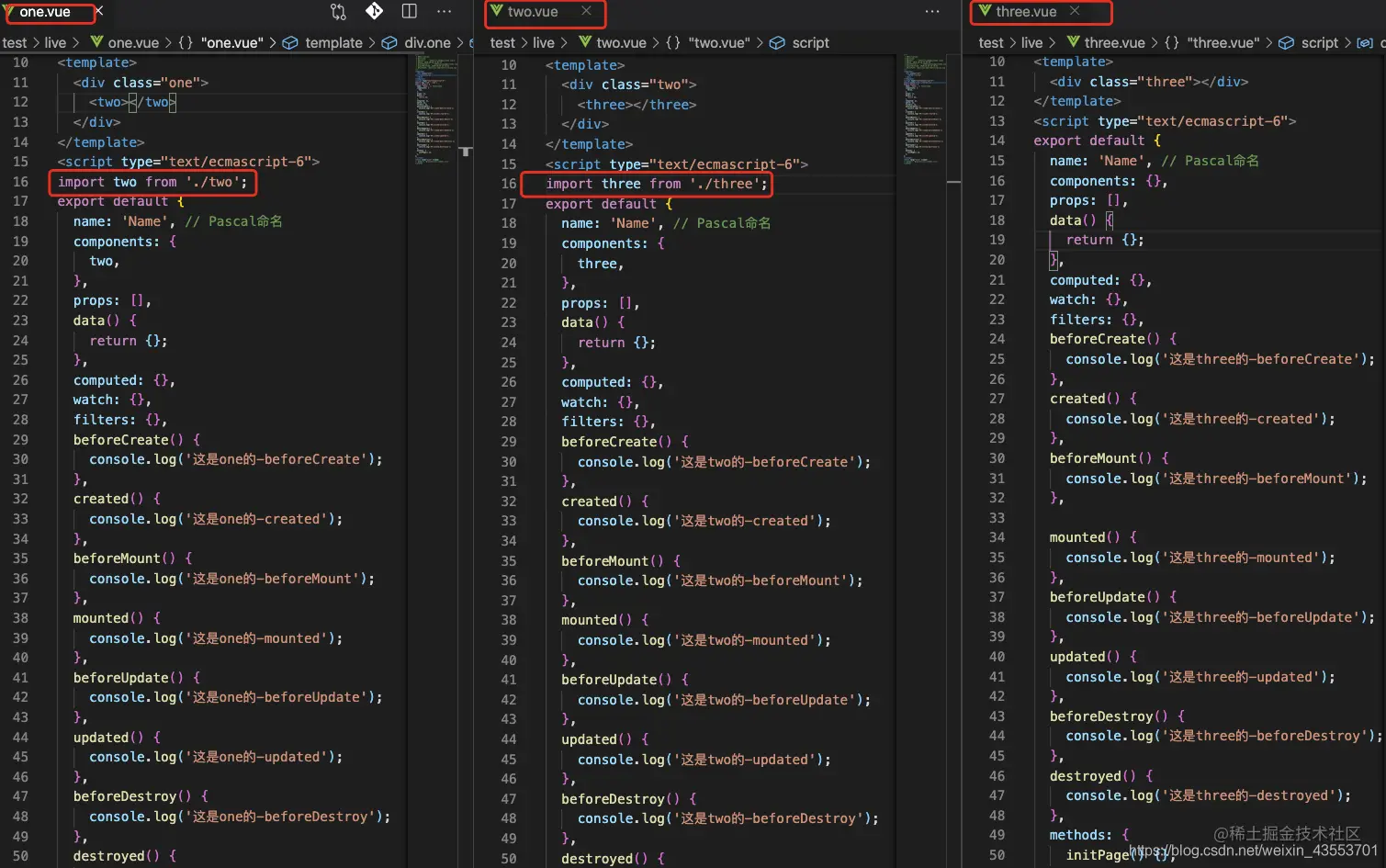Click the 'filters: {},' line in two.vue

pos(608,422)
